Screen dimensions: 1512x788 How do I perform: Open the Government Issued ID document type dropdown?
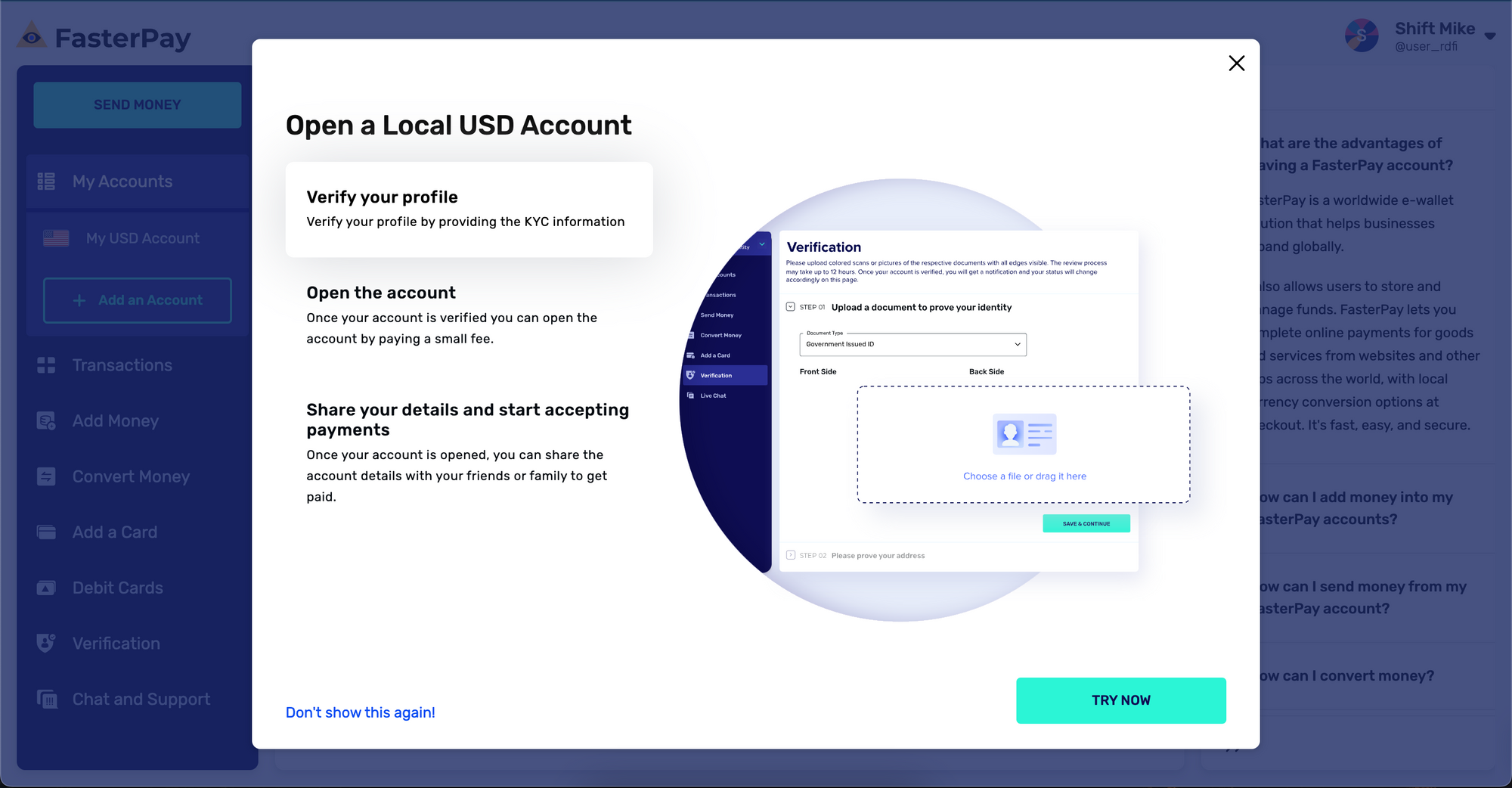(x=912, y=344)
